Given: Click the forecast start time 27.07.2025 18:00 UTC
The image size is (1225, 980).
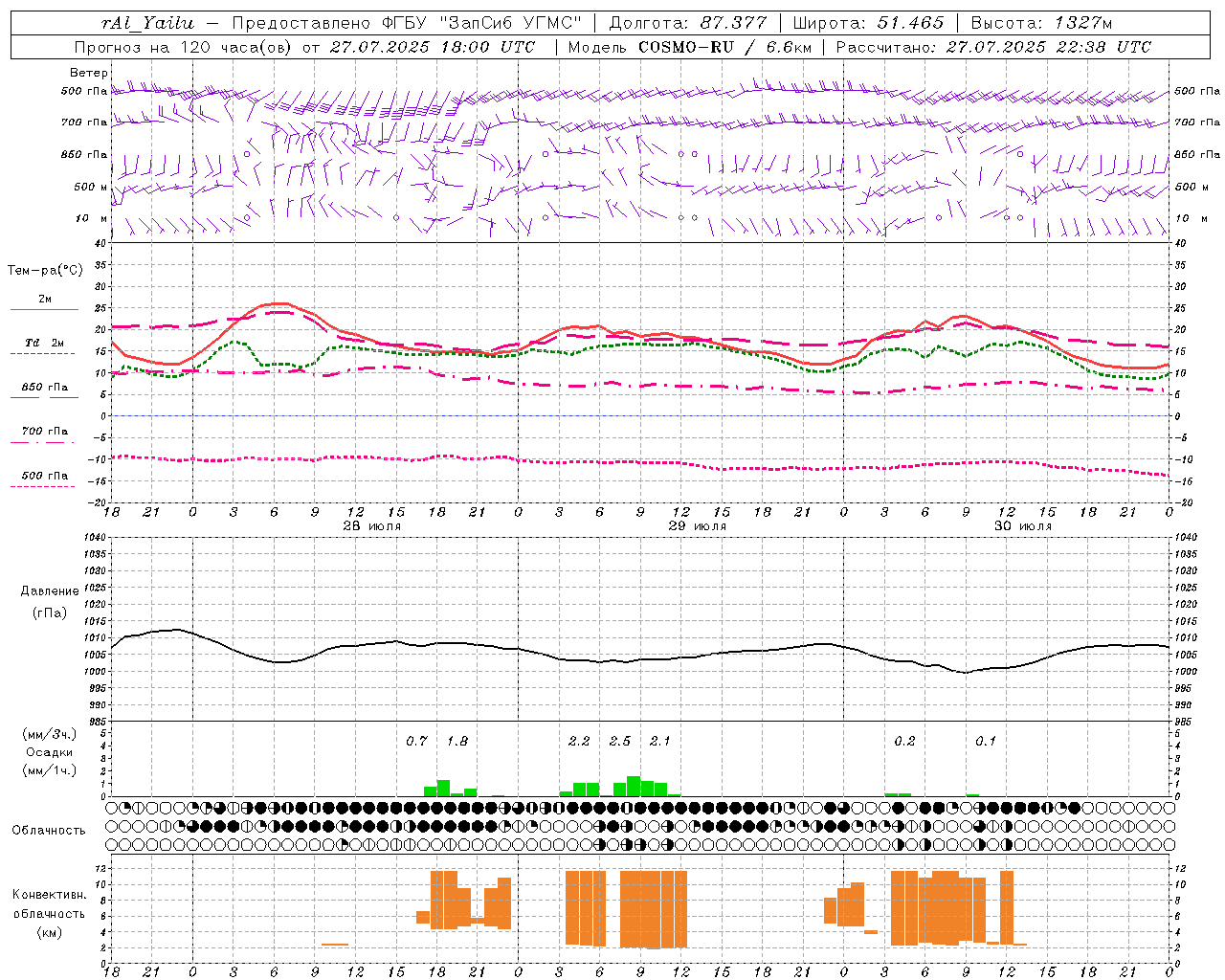Looking at the screenshot, I should [433, 47].
